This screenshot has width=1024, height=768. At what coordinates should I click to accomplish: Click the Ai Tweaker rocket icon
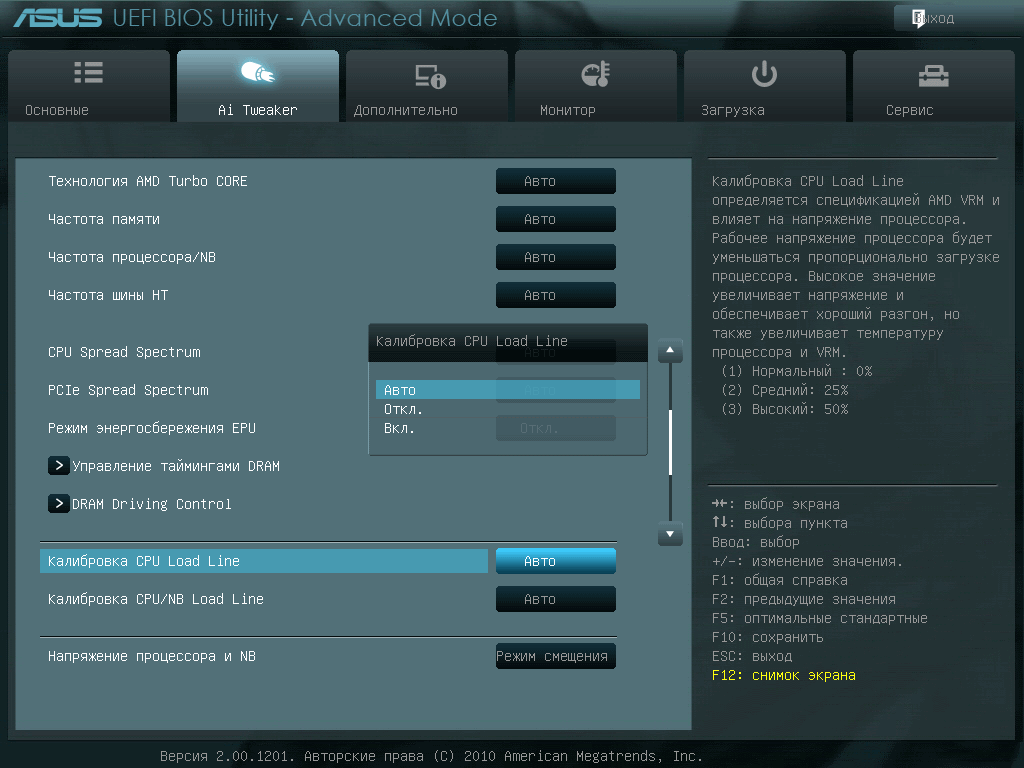point(257,72)
